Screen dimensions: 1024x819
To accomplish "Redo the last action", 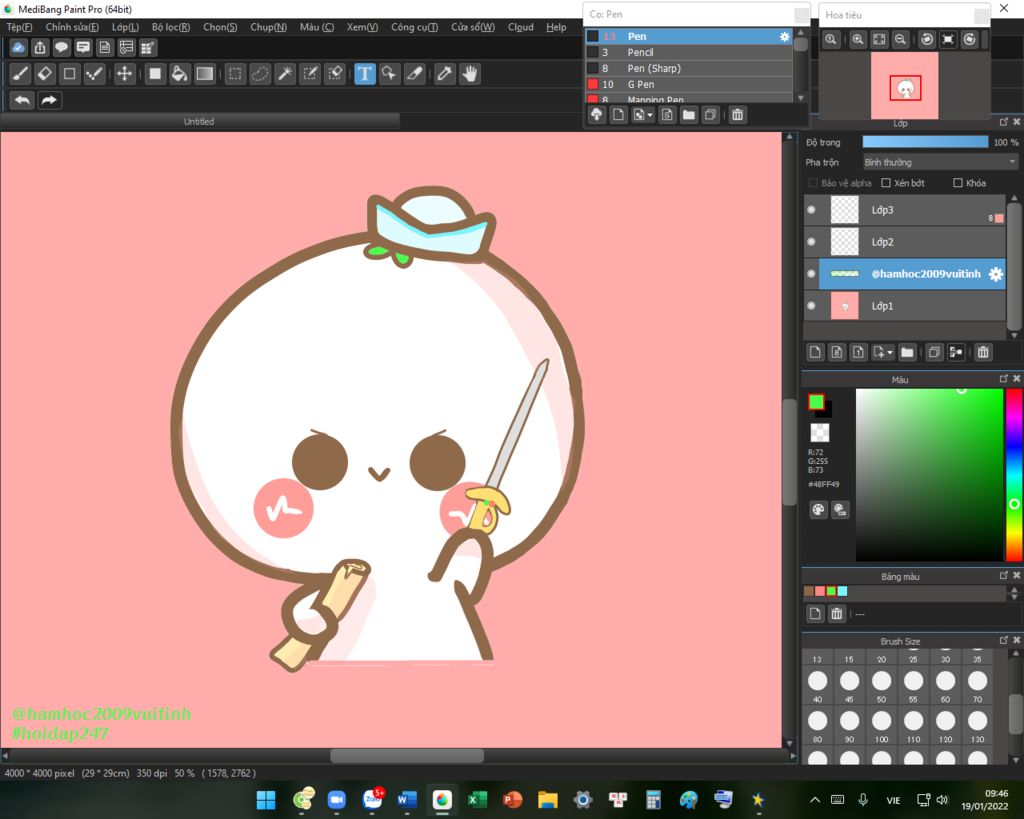I will [50, 101].
